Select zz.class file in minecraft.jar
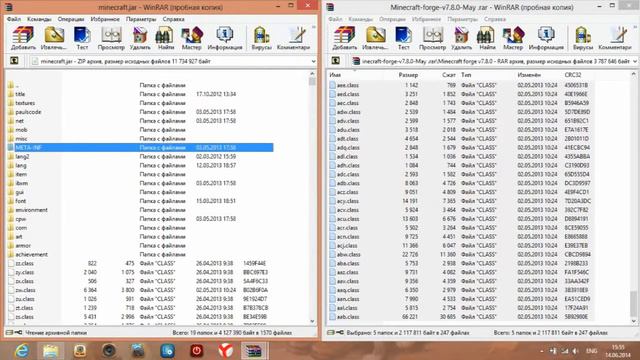 coord(24,263)
